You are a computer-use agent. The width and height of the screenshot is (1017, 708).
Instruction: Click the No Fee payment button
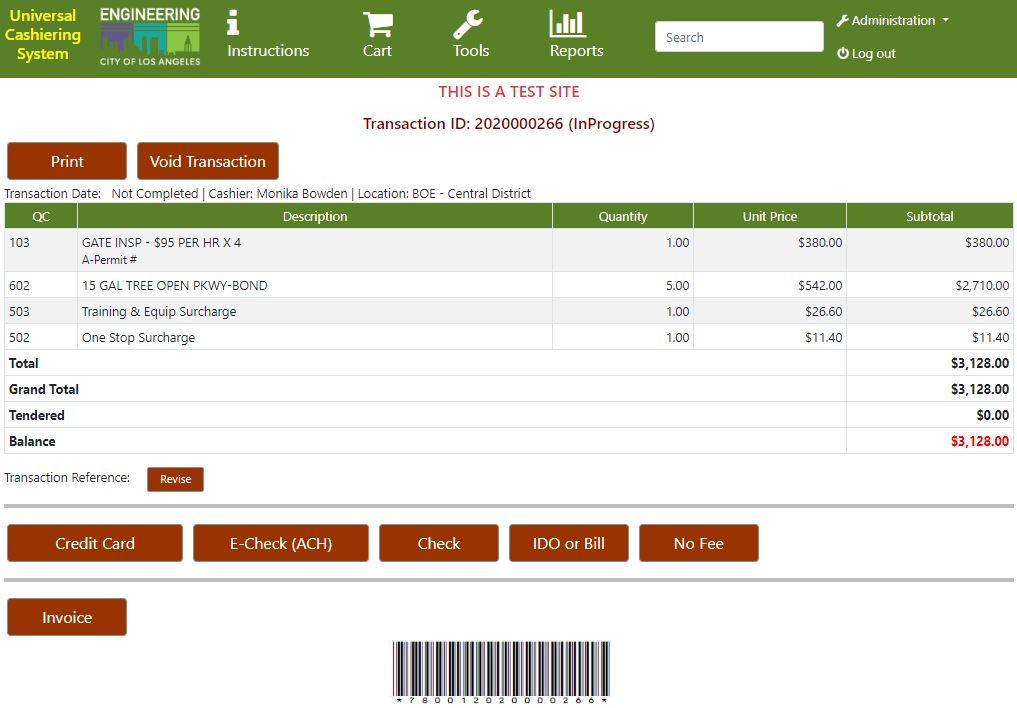click(x=698, y=543)
